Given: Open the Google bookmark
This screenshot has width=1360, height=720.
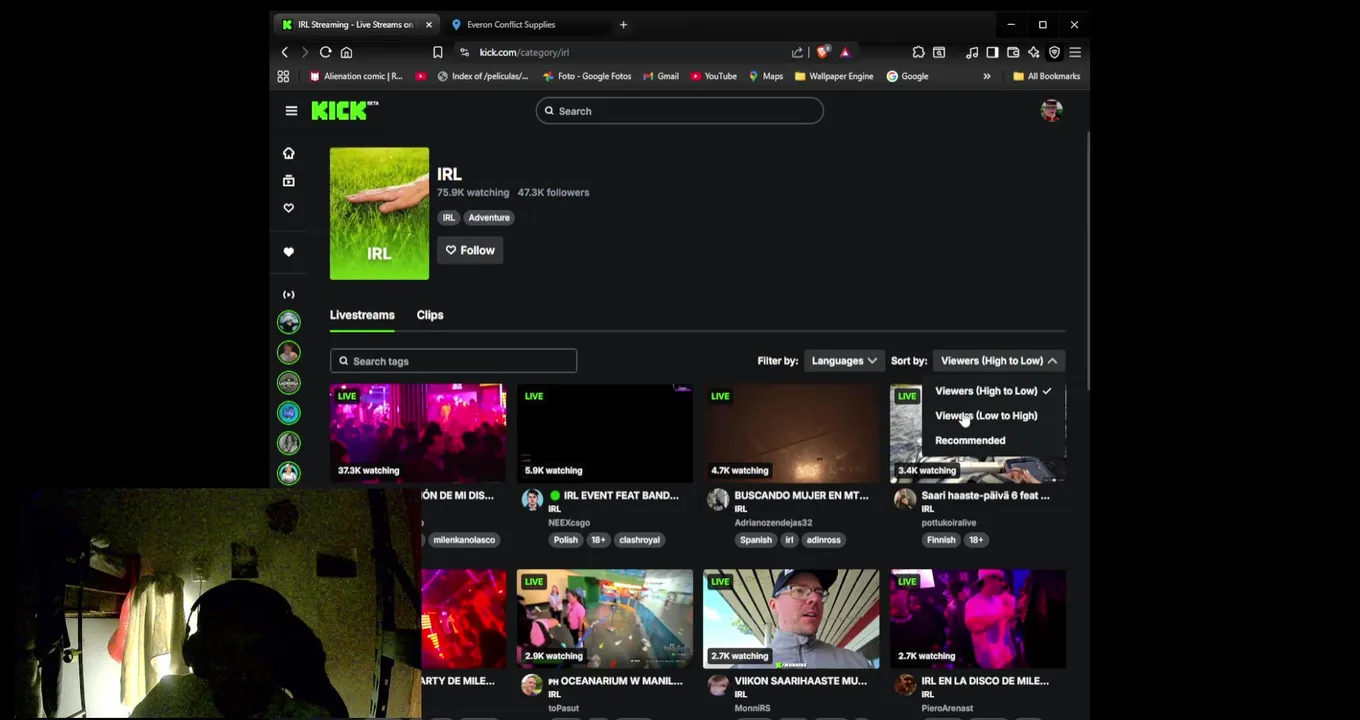Looking at the screenshot, I should point(908,76).
